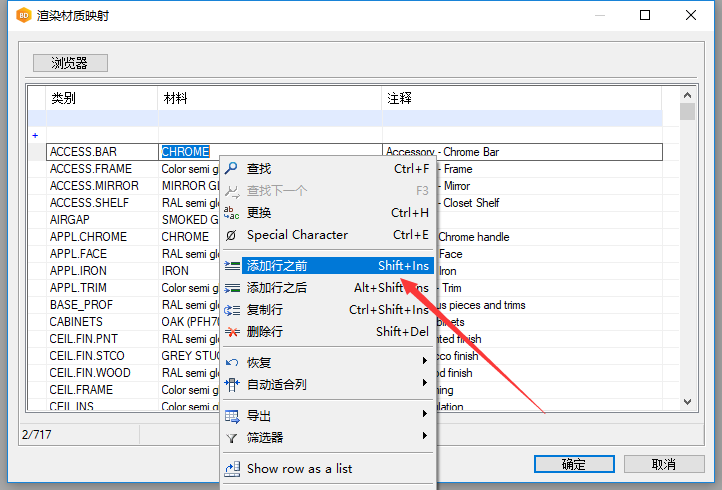Click the copy row icon
The height and width of the screenshot is (490, 722).
(x=232, y=310)
